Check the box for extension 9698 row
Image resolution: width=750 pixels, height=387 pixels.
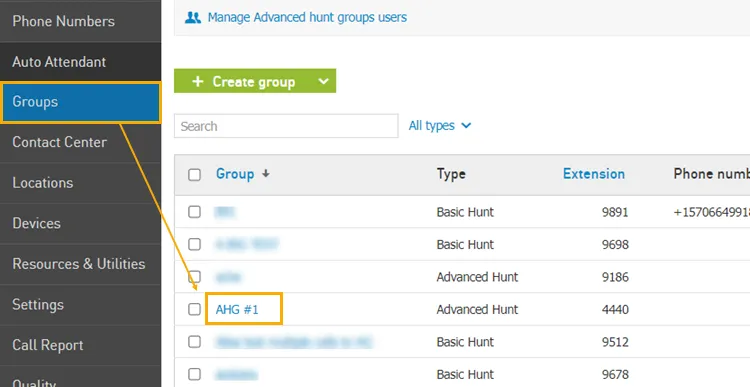pos(194,244)
